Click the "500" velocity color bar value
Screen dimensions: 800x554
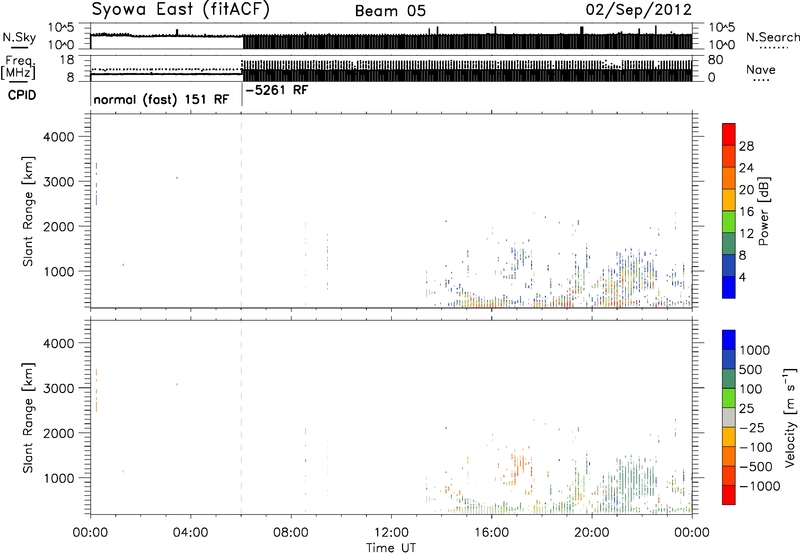pos(750,369)
